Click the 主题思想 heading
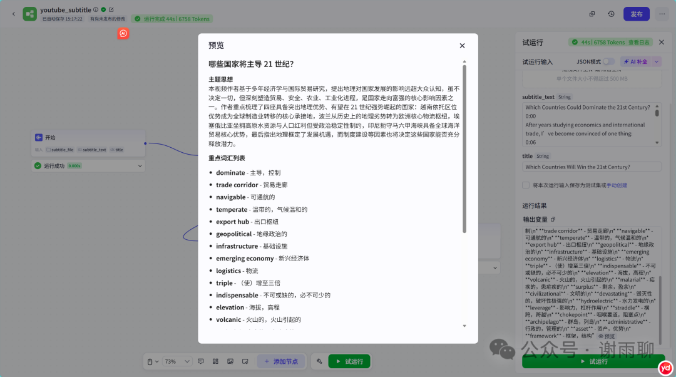The image size is (677, 378). 221,79
